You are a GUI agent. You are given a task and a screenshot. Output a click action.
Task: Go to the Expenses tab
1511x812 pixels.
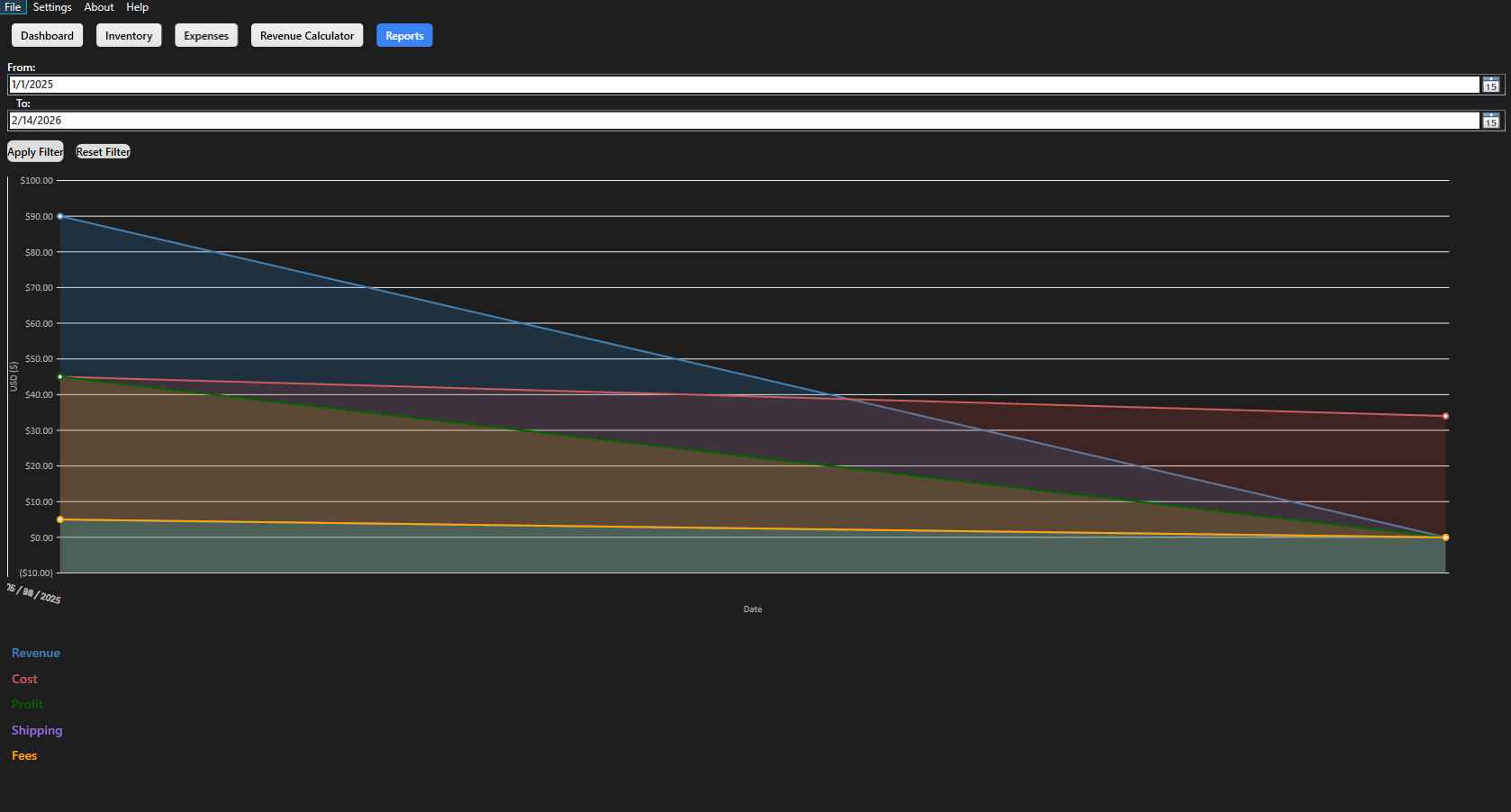tap(206, 36)
